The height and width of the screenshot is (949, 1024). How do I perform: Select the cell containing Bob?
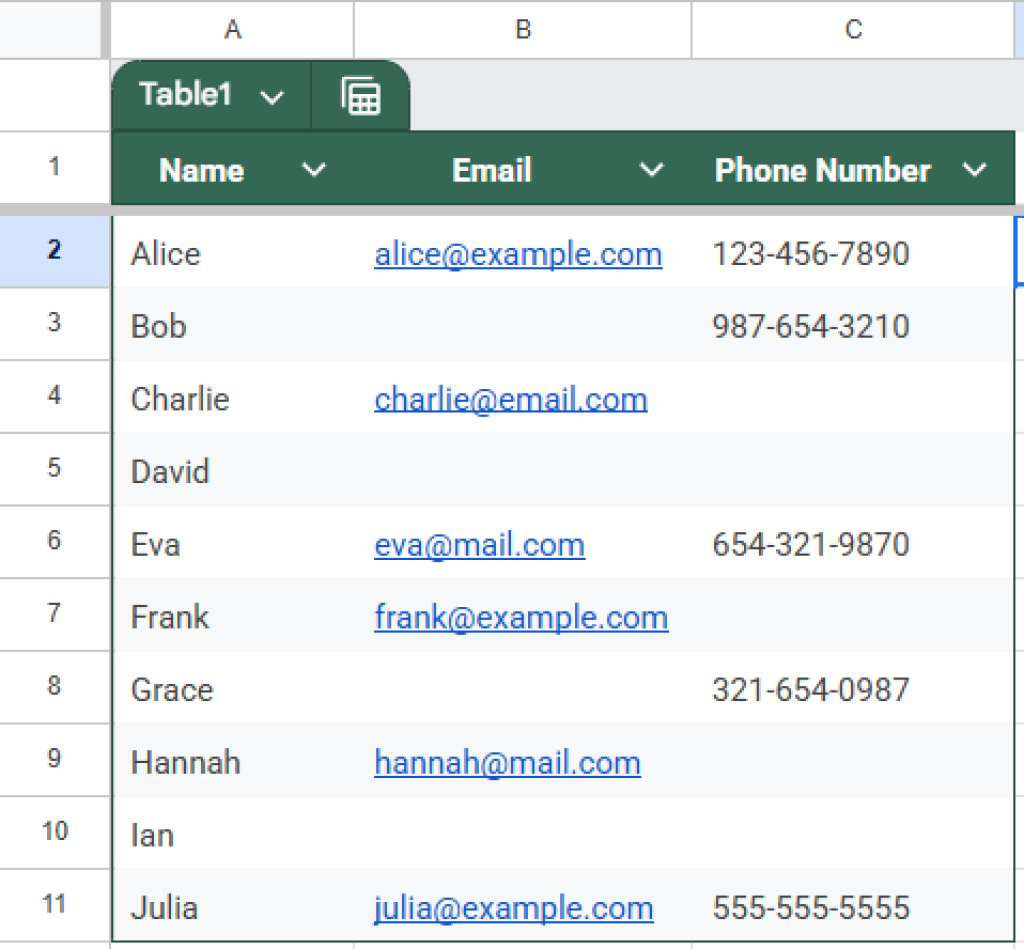[232, 326]
